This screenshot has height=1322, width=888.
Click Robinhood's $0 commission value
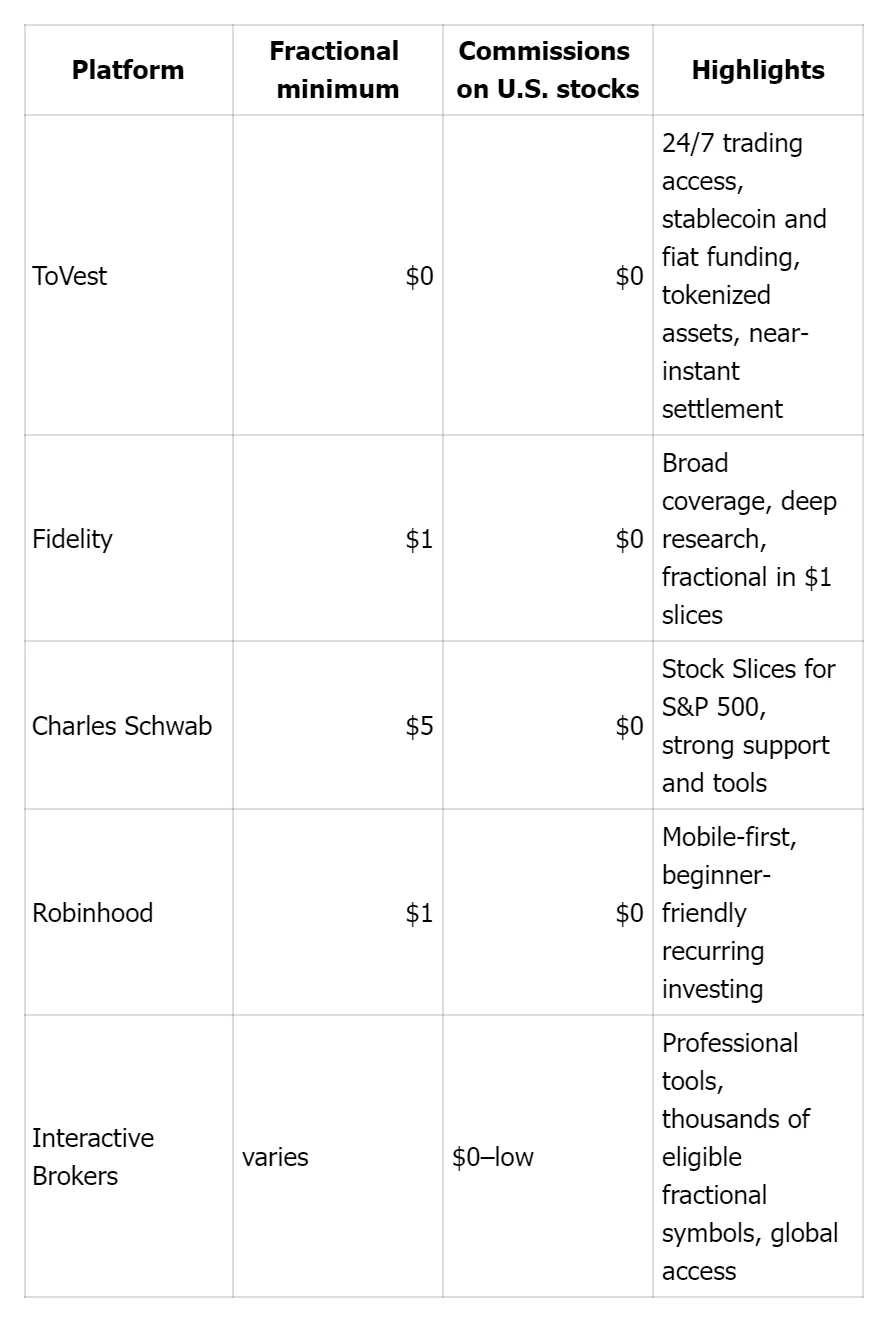629,913
